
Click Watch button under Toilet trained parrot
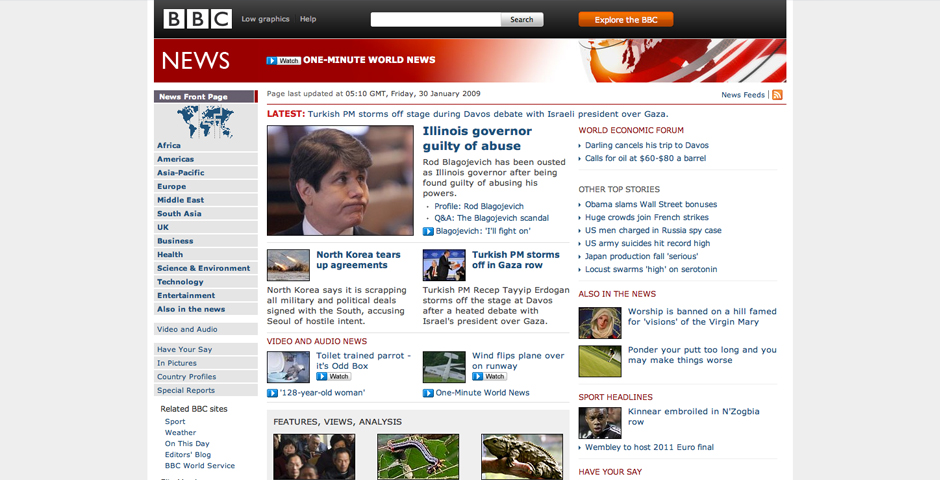pos(333,376)
